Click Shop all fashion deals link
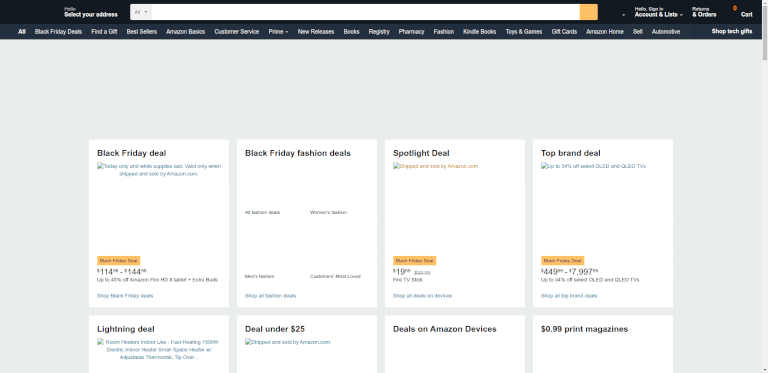This screenshot has height=373, width=768. point(270,296)
